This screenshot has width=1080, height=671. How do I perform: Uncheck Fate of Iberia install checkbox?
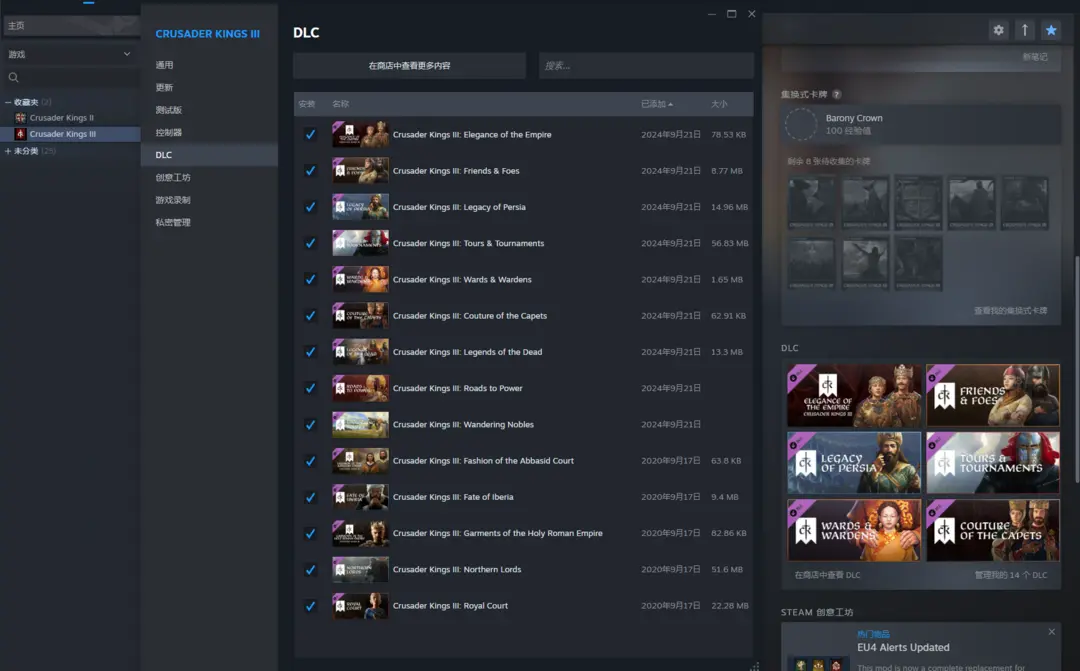tap(311, 497)
